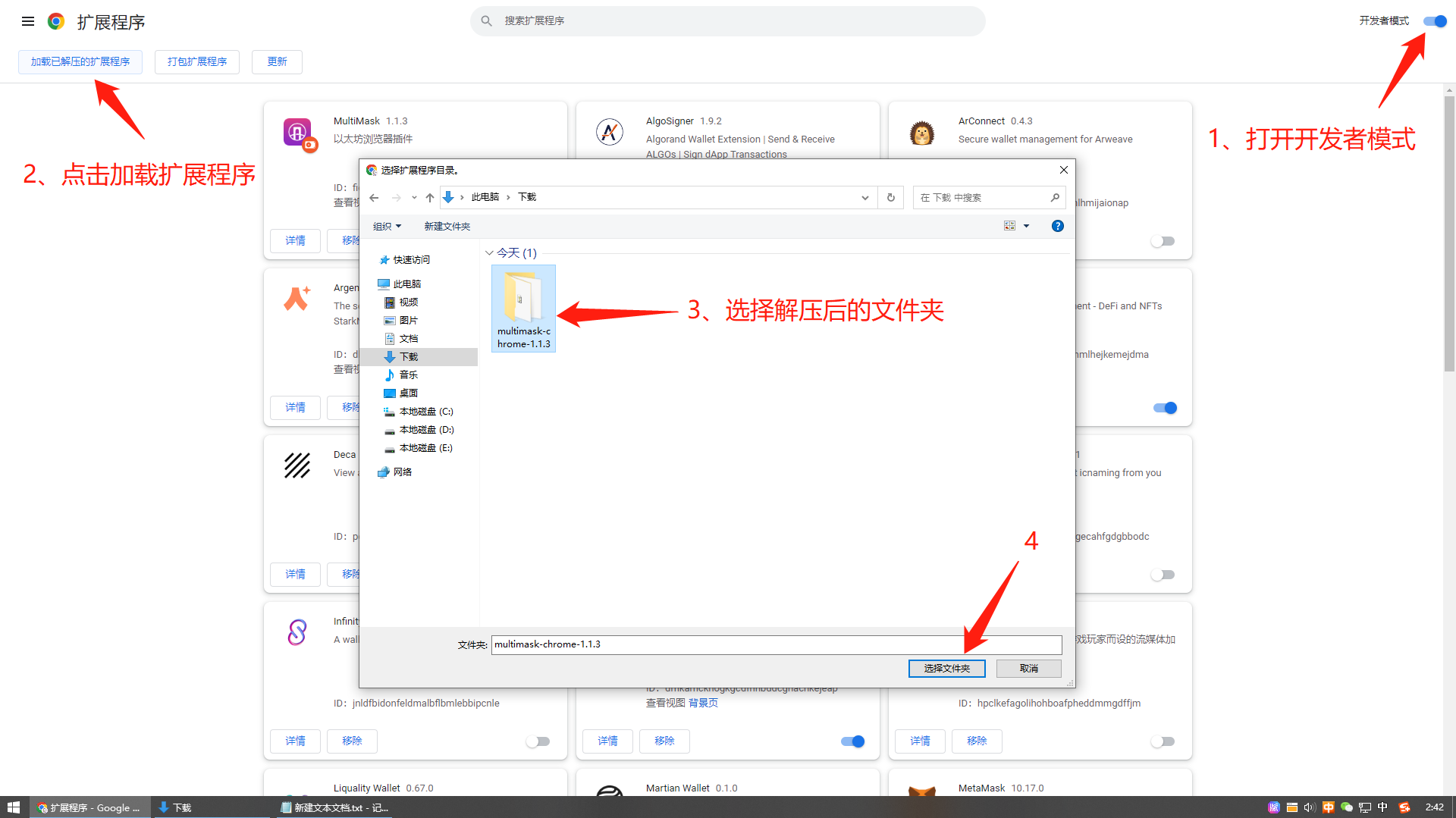Open recent locations dropdown arrow

click(414, 198)
